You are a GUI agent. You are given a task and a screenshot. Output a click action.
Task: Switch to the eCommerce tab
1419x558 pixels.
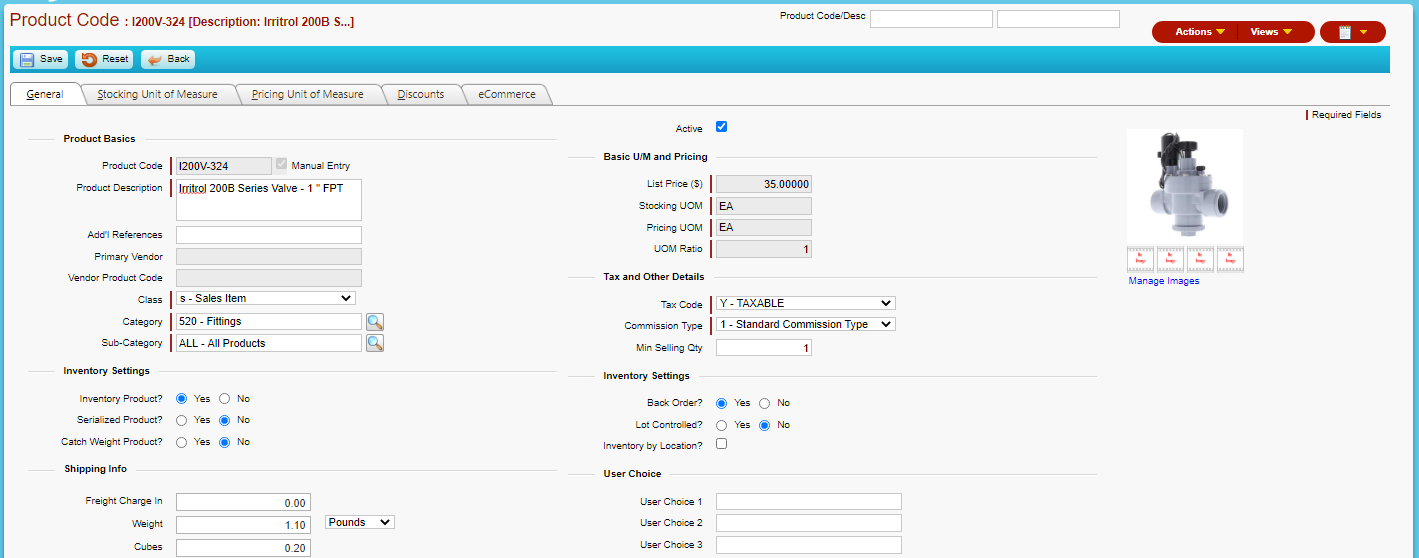click(506, 94)
